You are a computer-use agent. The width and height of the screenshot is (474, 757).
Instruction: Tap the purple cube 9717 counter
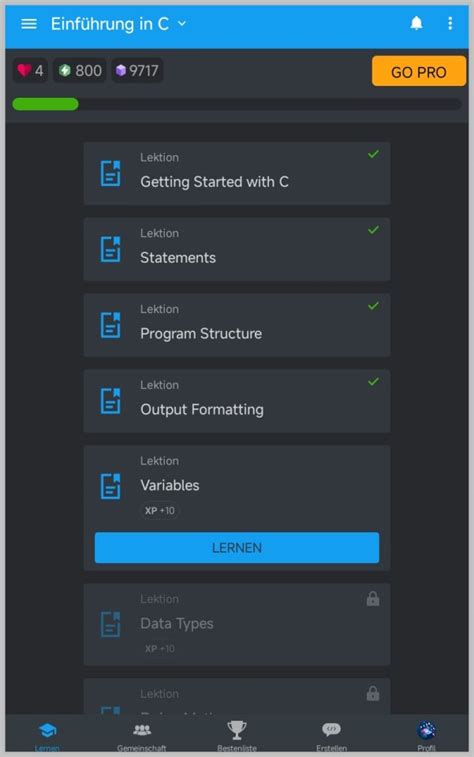[137, 70]
